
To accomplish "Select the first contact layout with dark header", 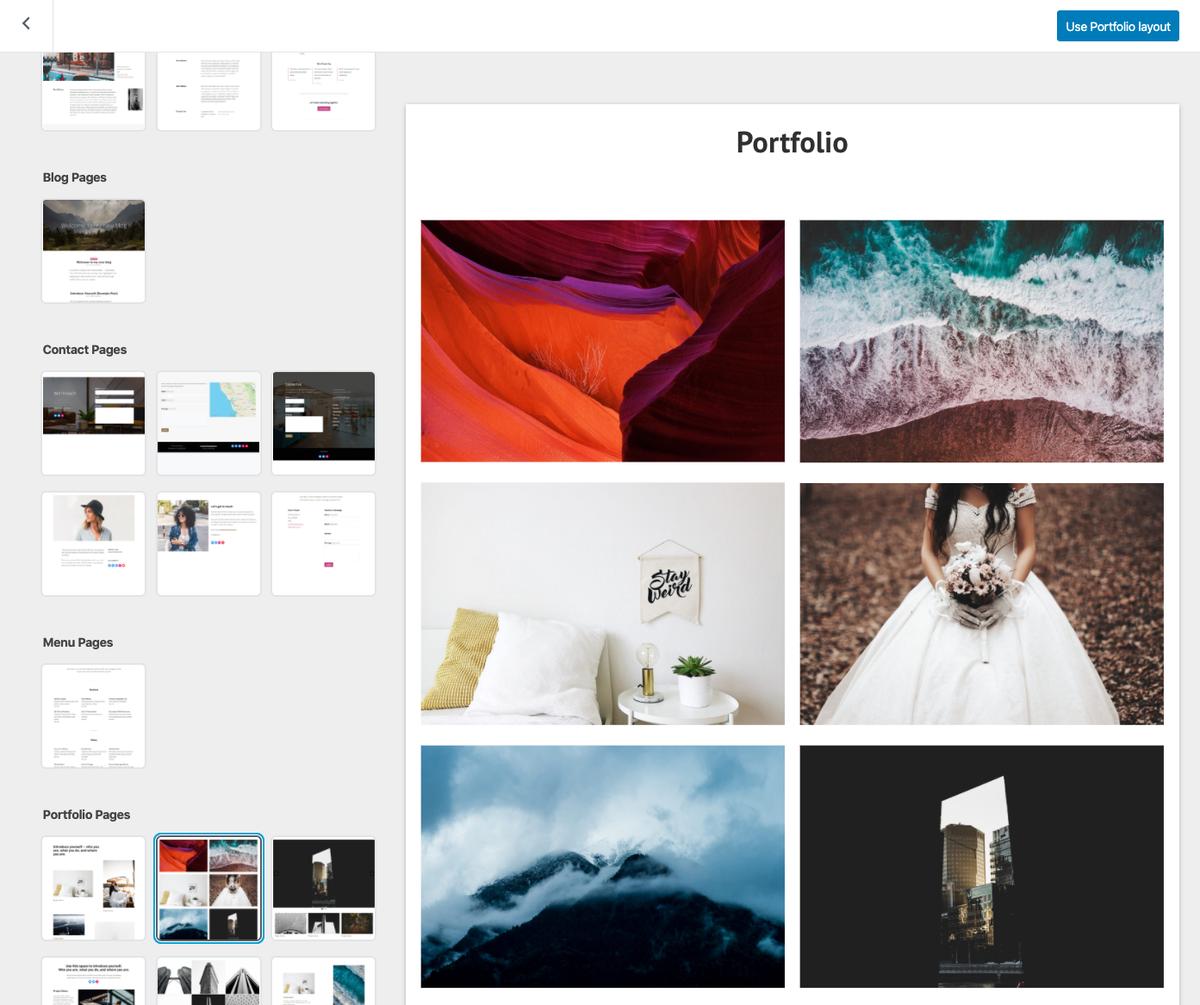I will pyautogui.click(x=93, y=423).
